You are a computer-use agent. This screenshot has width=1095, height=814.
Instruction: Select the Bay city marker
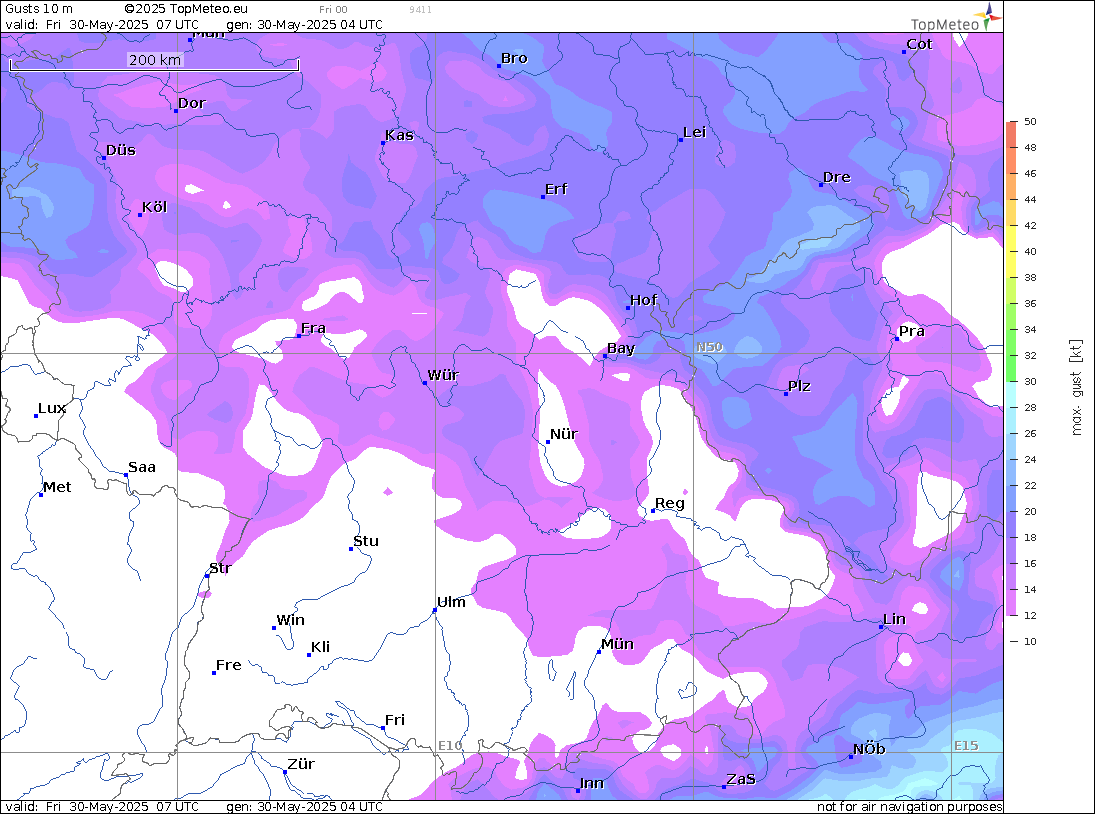(605, 356)
